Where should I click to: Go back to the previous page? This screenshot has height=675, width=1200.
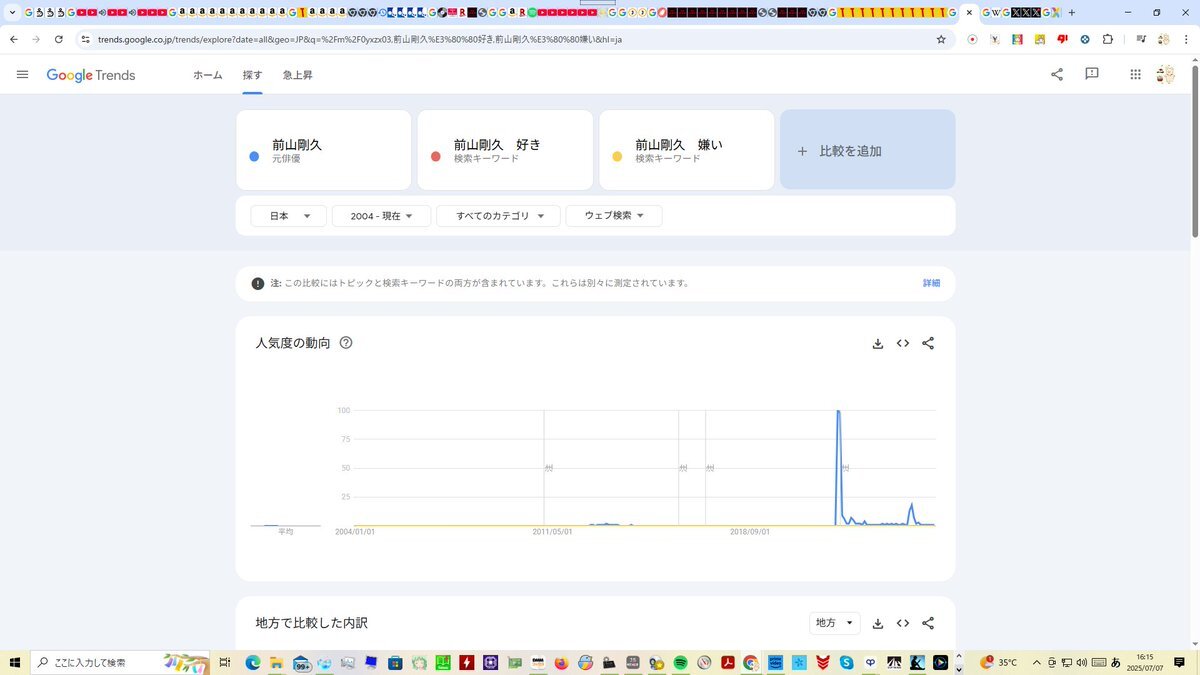14,39
